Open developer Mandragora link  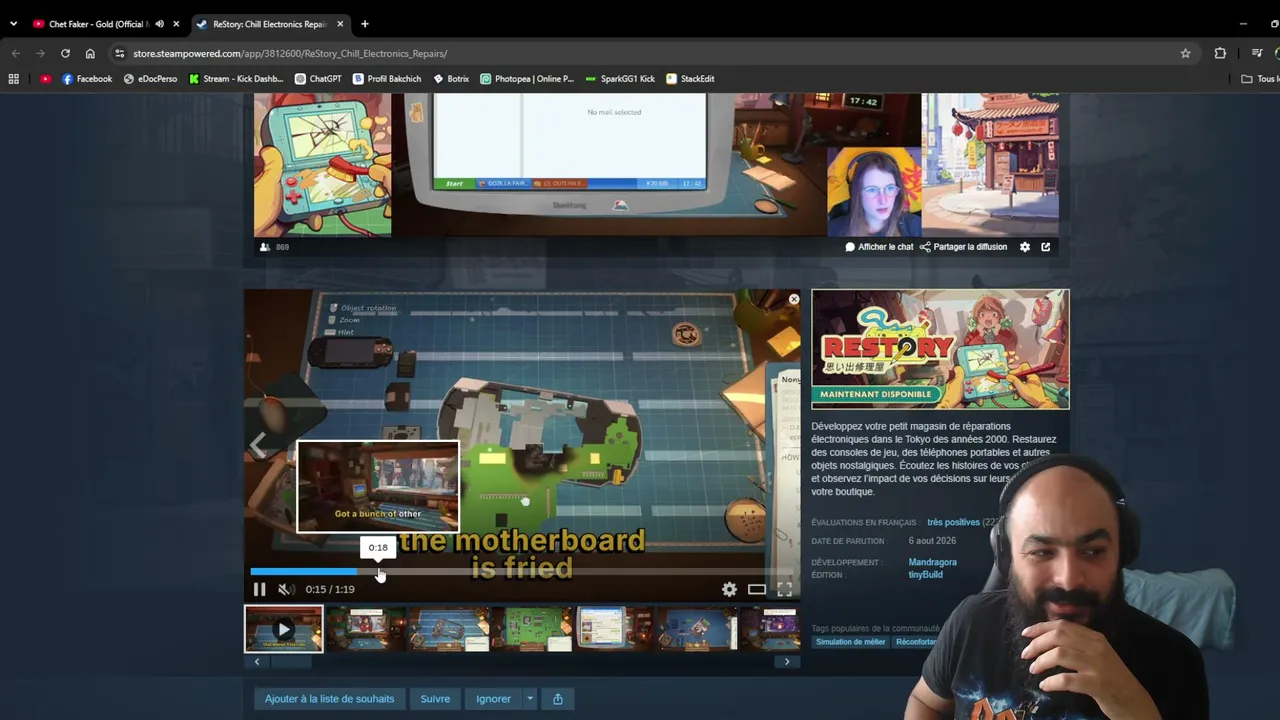click(x=932, y=562)
